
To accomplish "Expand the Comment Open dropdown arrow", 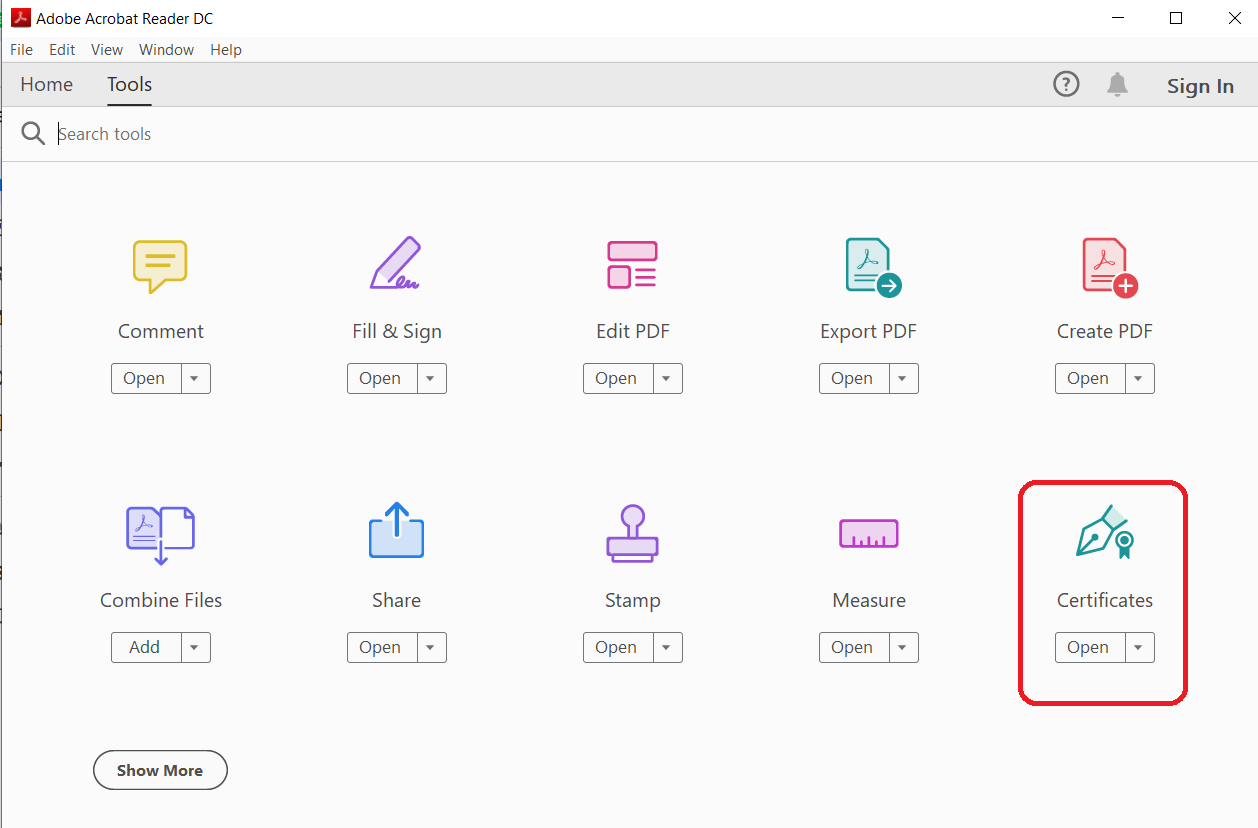I will 195,379.
